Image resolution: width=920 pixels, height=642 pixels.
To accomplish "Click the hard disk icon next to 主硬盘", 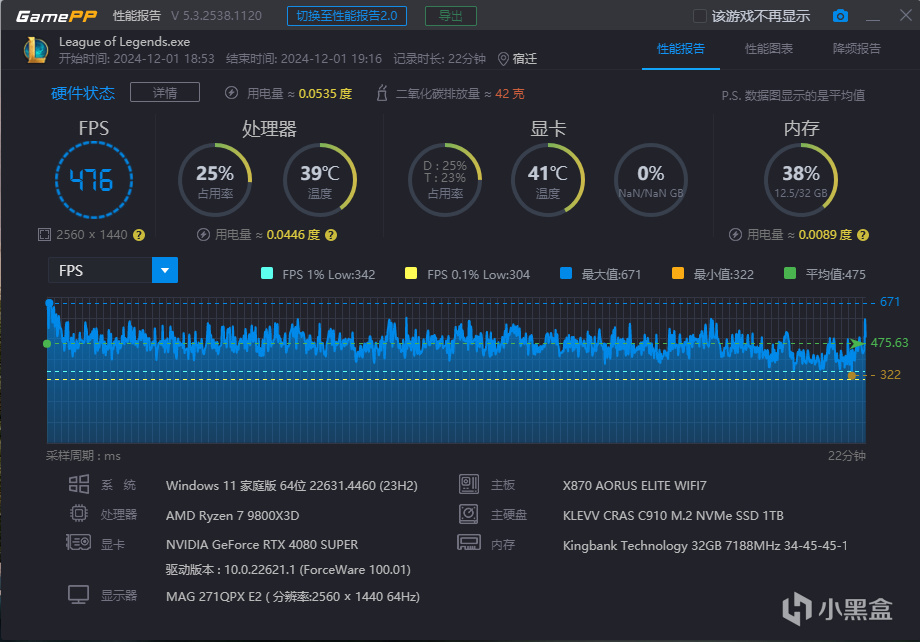I will pyautogui.click(x=469, y=513).
